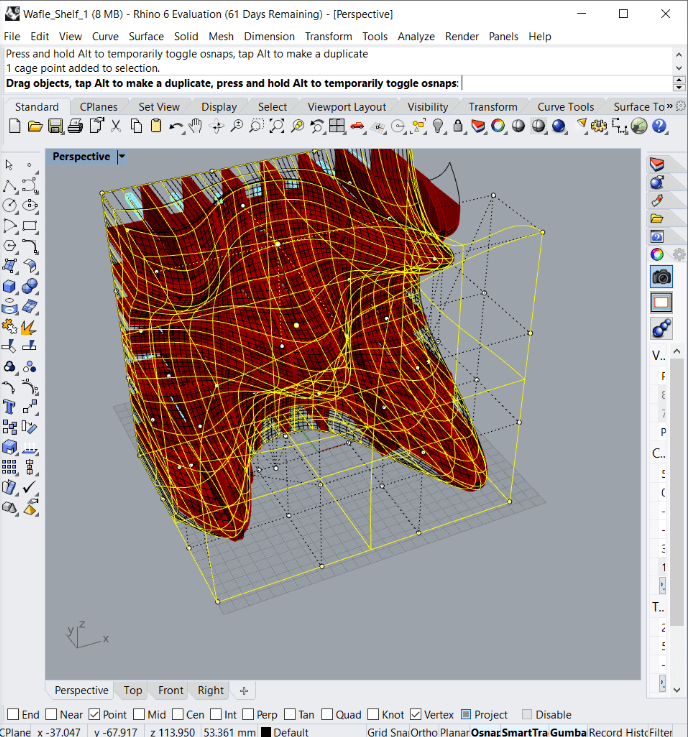Choose the Box solid tool
The image size is (688, 737).
click(9, 287)
